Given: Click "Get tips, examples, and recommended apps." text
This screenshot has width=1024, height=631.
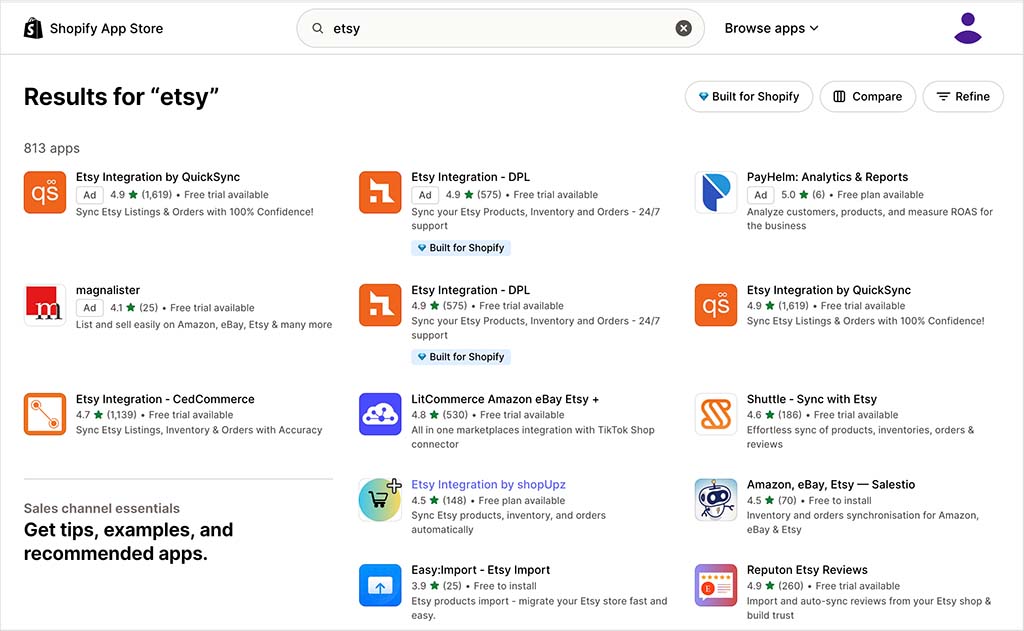Looking at the screenshot, I should point(128,542).
